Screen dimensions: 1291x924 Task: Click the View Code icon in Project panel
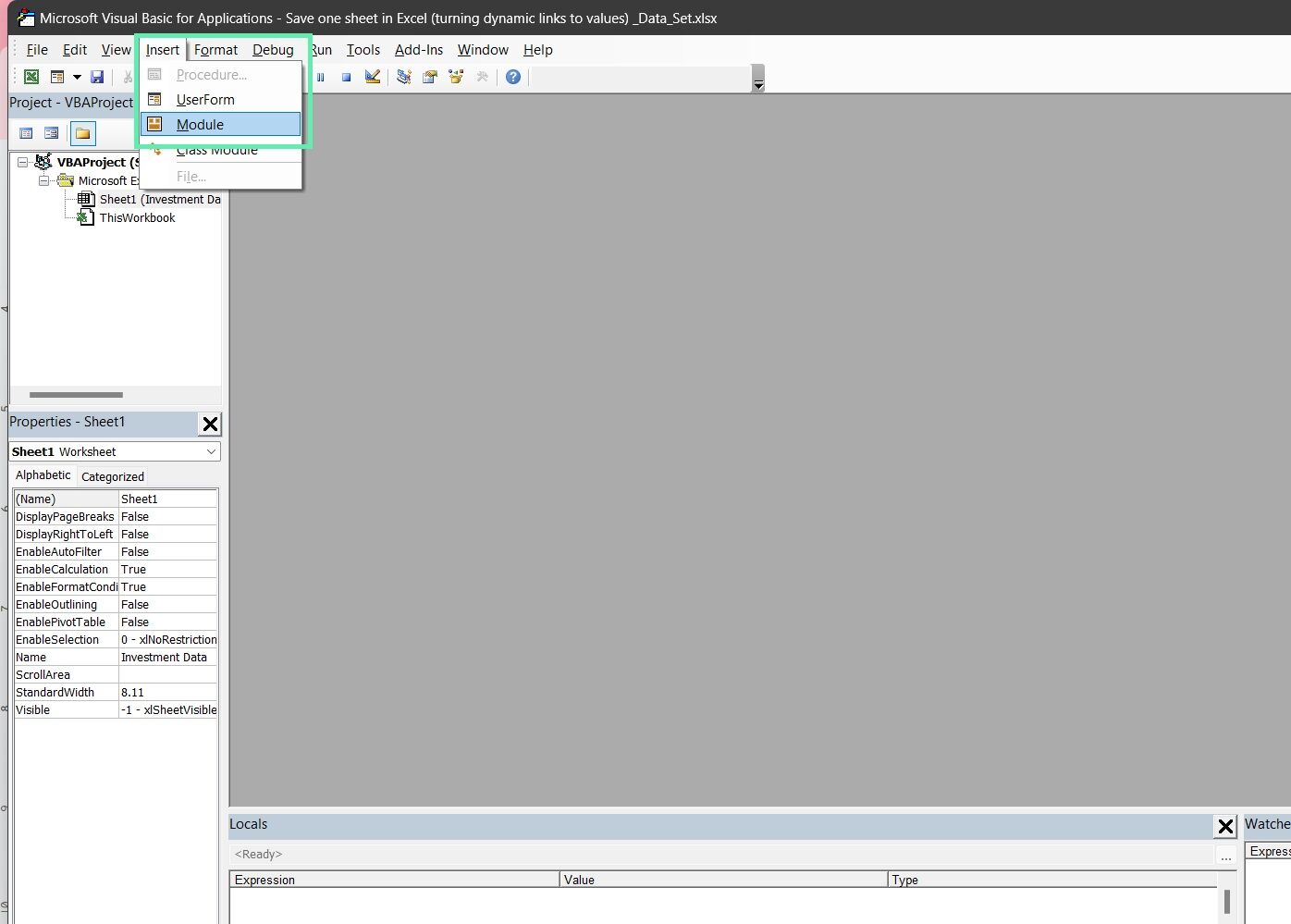pyautogui.click(x=26, y=133)
